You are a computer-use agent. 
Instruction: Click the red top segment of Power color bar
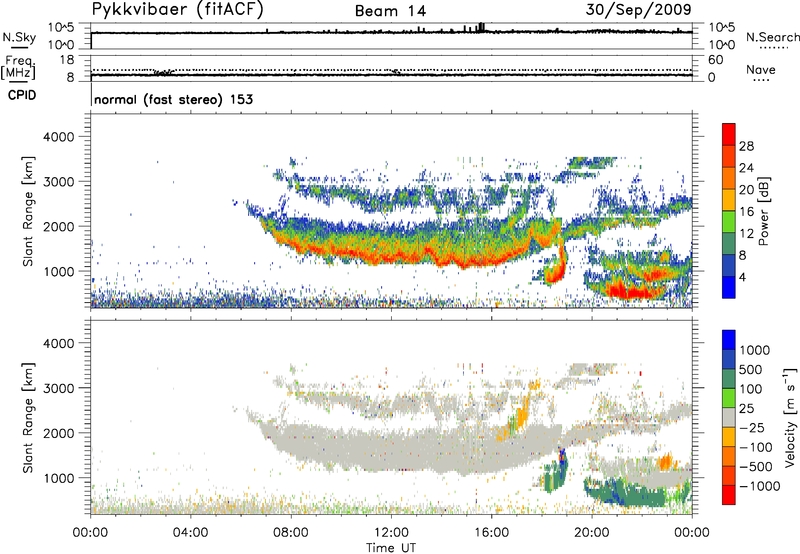[729, 134]
